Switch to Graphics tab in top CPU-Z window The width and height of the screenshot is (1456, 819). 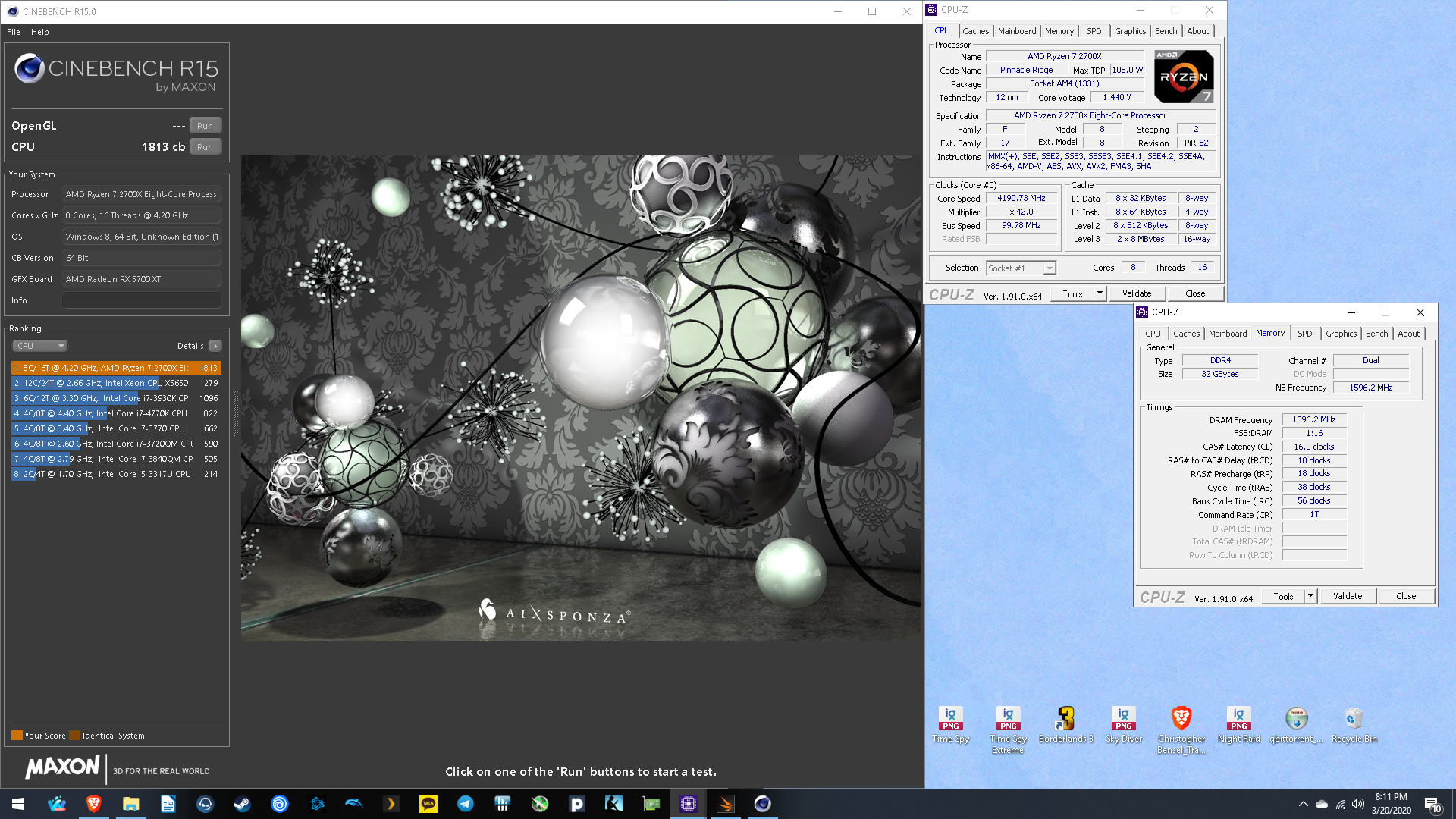[x=1130, y=31]
